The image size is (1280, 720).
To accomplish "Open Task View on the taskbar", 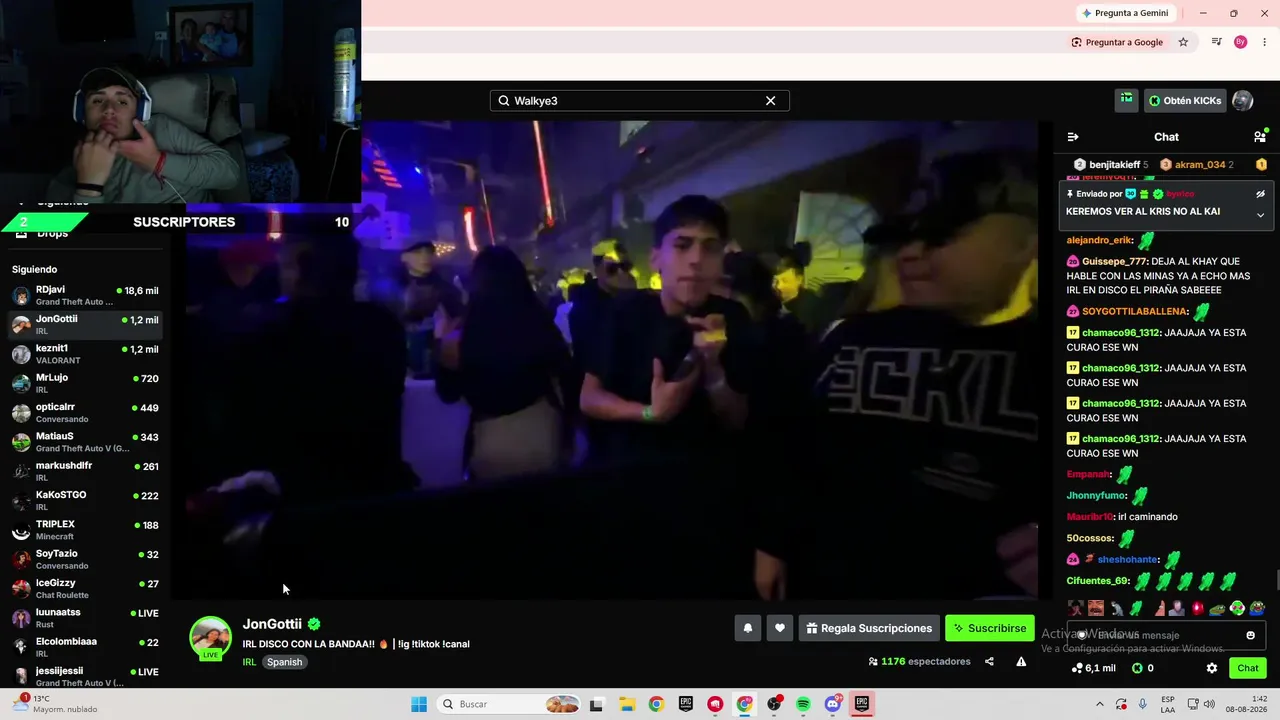I will click(597, 704).
